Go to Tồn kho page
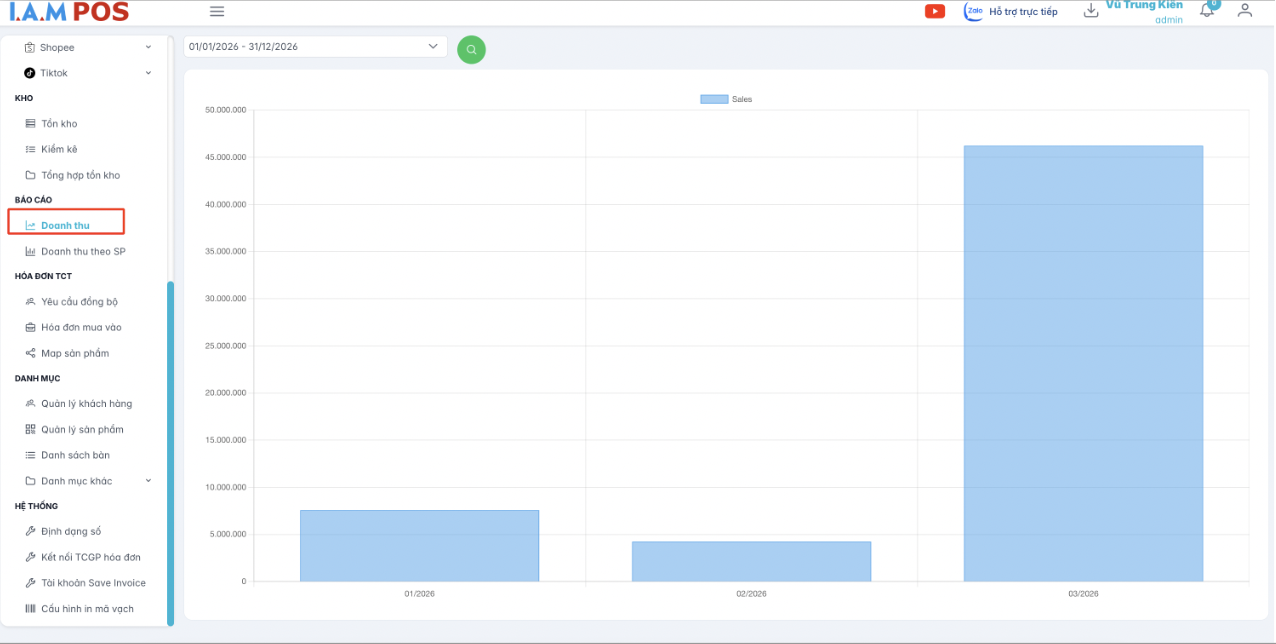Viewport: 1276px width, 644px height. (59, 124)
